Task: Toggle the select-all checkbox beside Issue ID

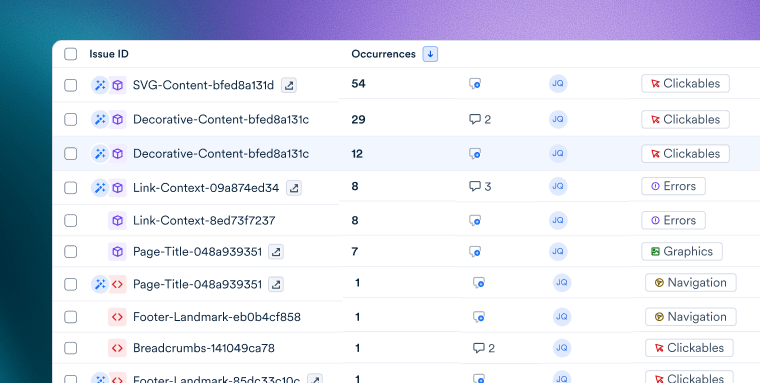Action: pos(71,54)
